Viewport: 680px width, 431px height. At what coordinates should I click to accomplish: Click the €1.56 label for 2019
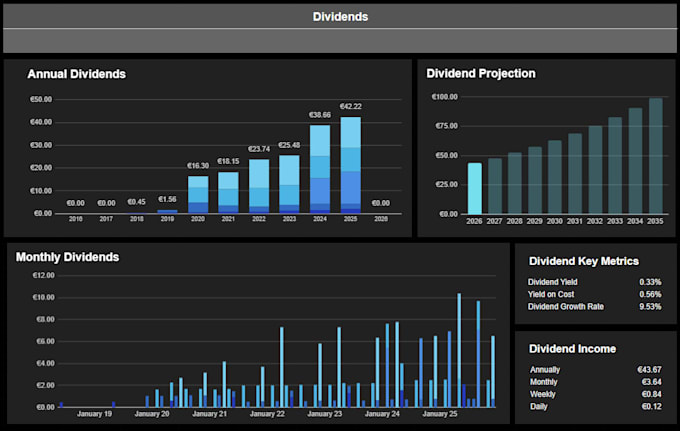tap(167, 199)
